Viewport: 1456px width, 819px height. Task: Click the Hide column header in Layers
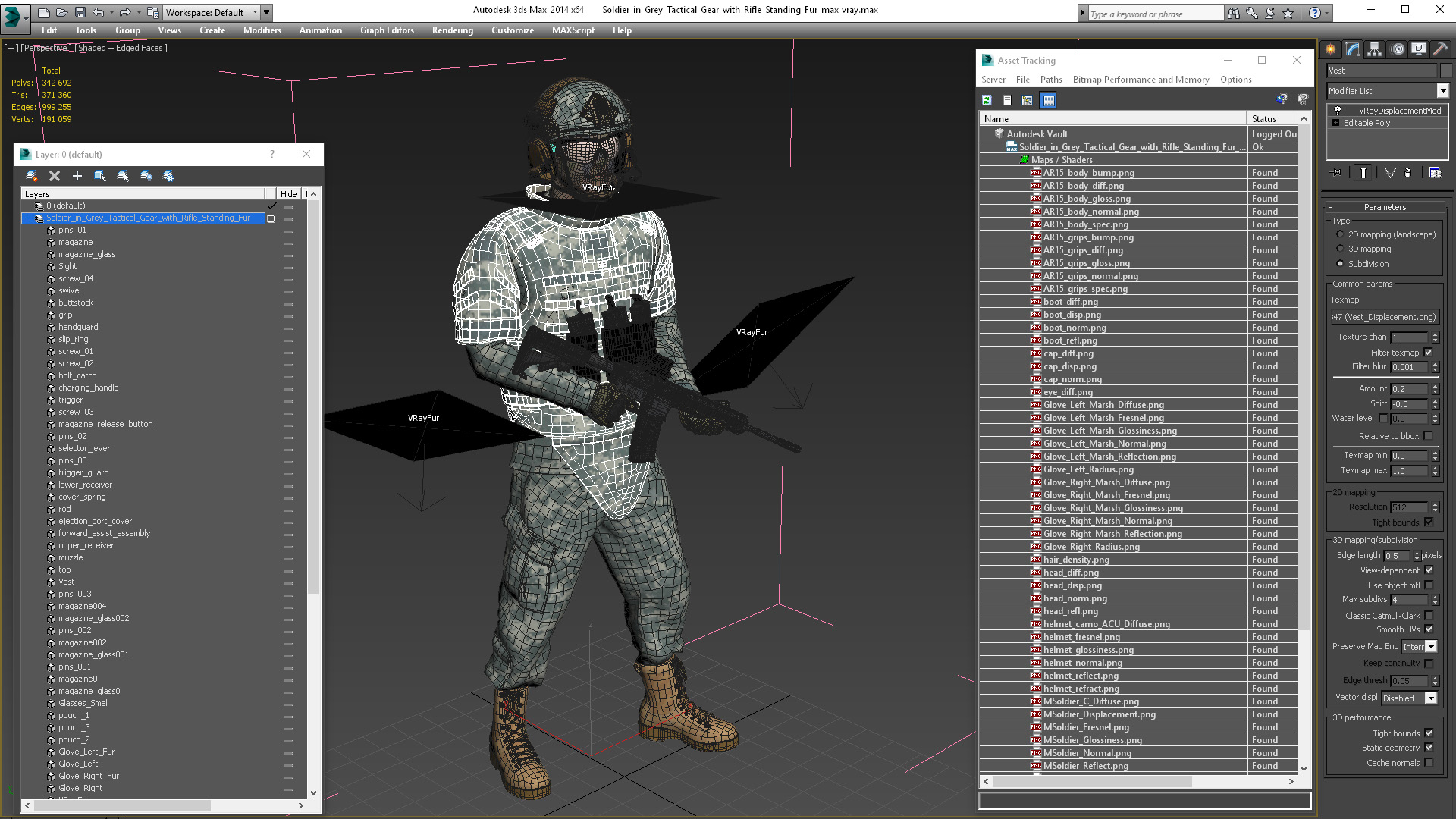(289, 194)
